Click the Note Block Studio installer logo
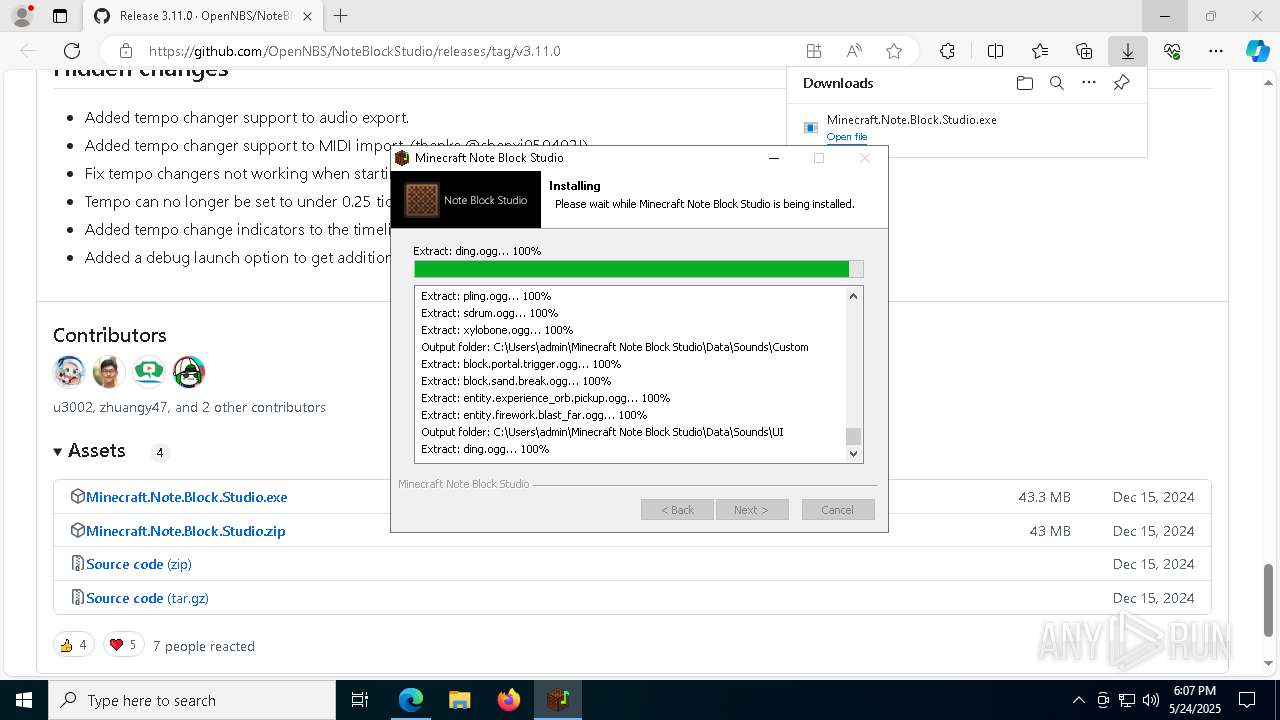The width and height of the screenshot is (1280, 720). point(466,200)
